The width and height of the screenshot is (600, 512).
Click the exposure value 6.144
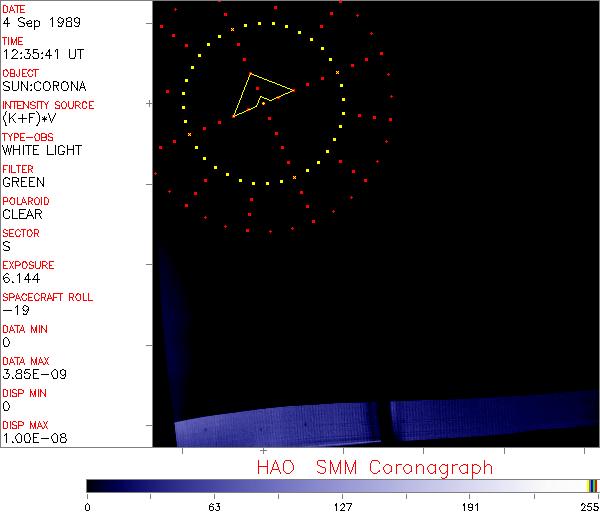pyautogui.click(x=21, y=278)
